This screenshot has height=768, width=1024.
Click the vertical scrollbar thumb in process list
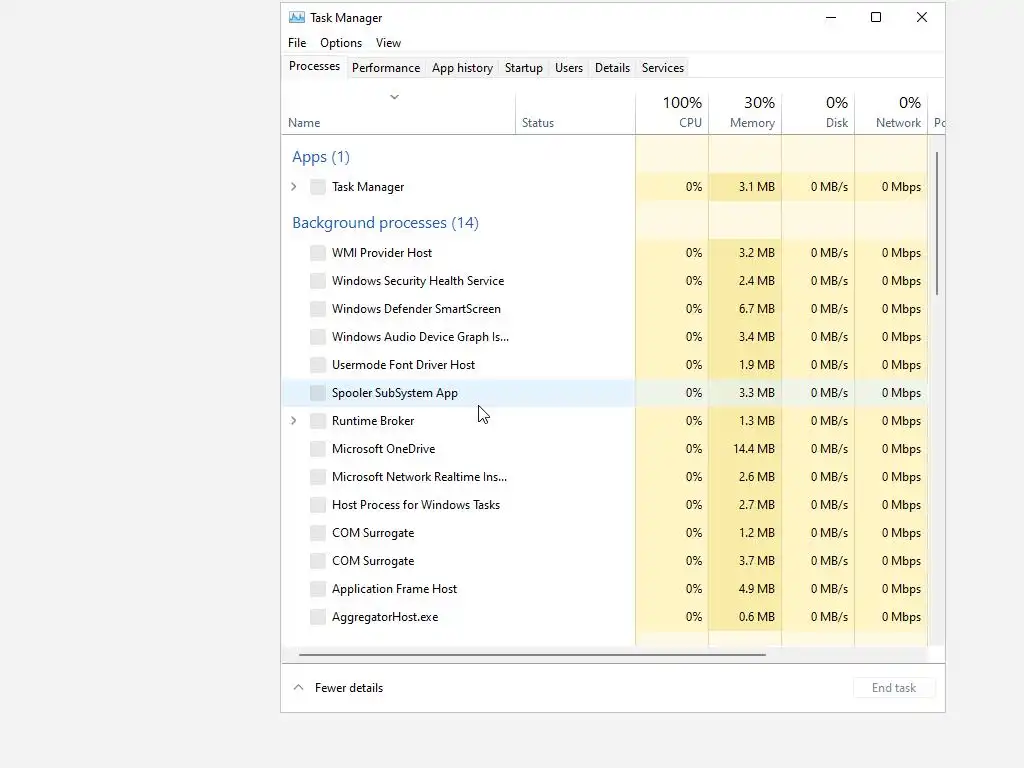pos(937,223)
